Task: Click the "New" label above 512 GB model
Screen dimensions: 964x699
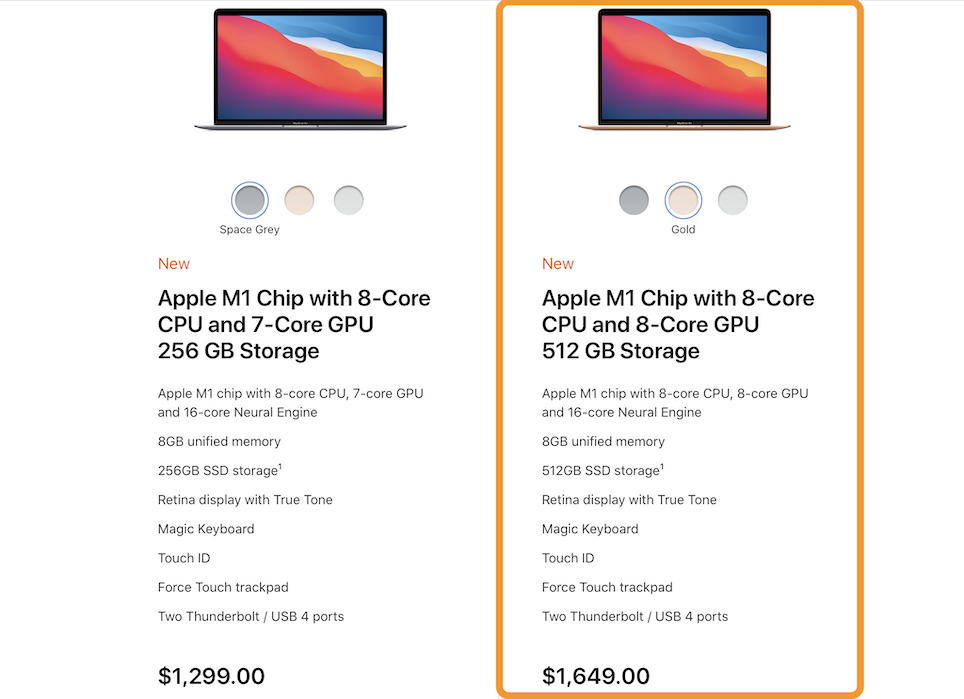Action: tap(558, 264)
